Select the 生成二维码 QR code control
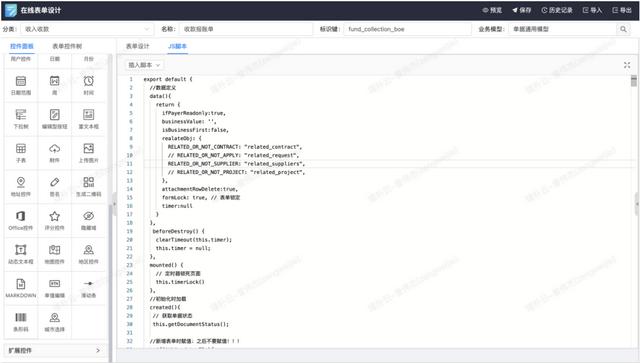 coord(89,187)
